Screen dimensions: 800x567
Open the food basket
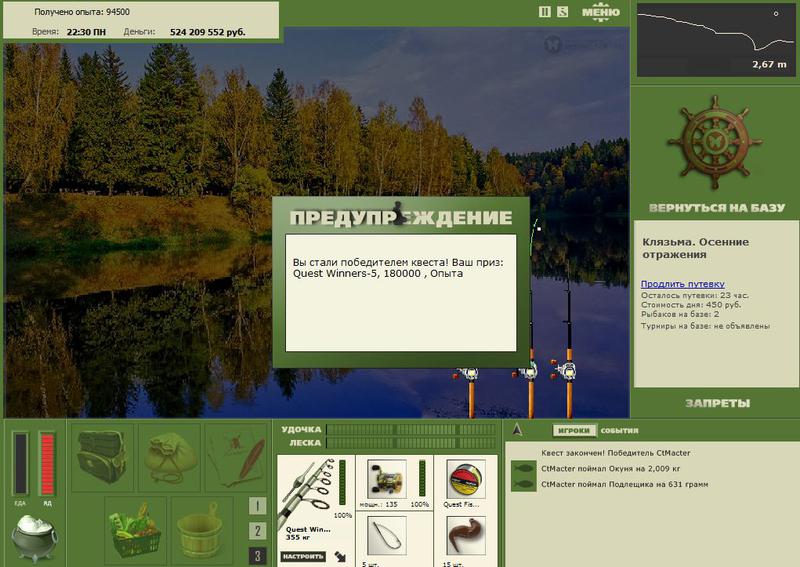tap(135, 529)
